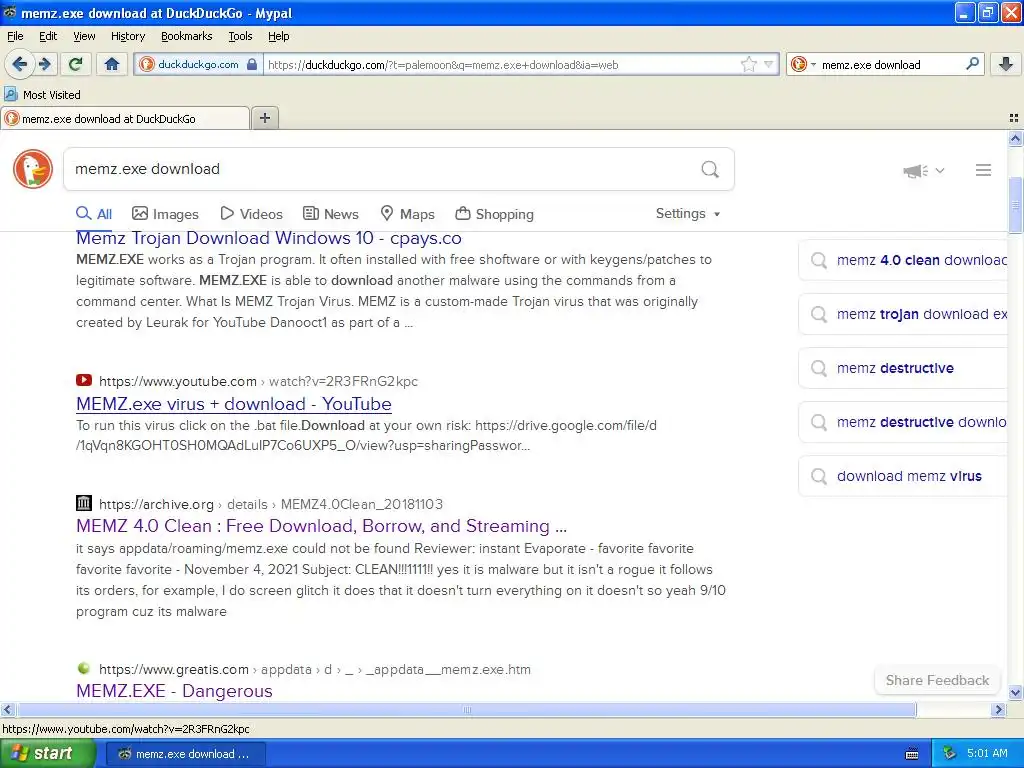Go forward with the Forward arrow

click(44, 64)
